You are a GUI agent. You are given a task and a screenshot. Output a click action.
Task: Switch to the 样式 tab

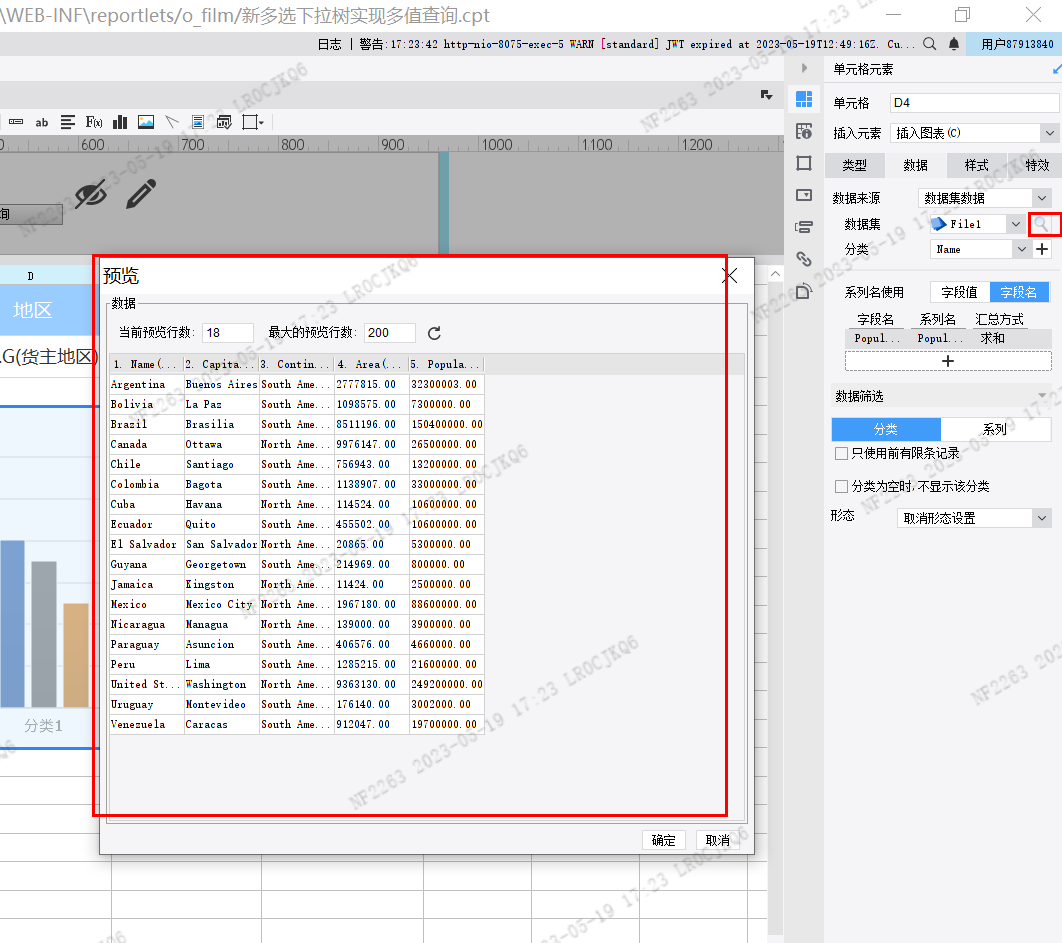[977, 165]
